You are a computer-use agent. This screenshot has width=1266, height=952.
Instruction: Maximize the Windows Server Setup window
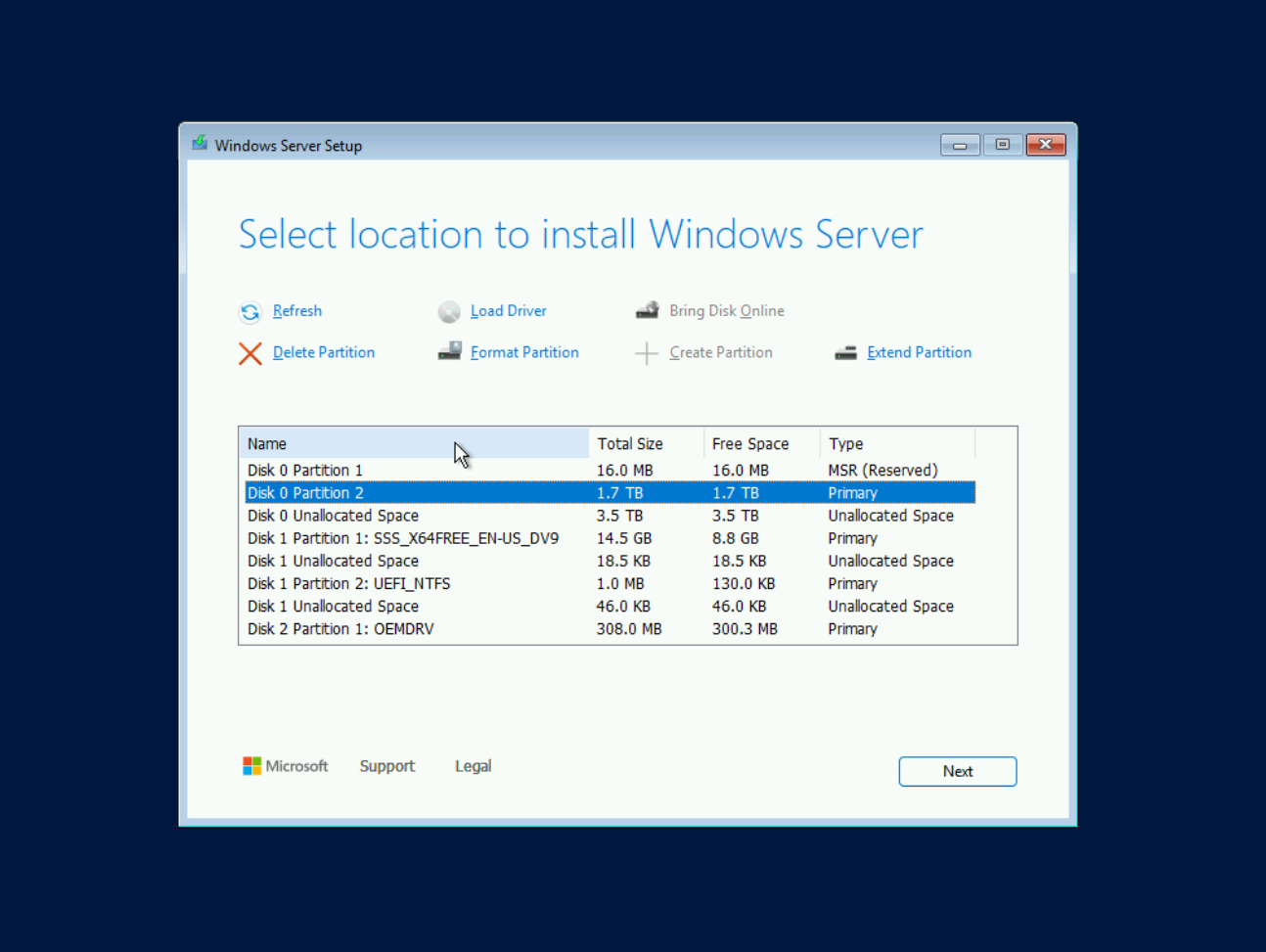coord(1002,145)
